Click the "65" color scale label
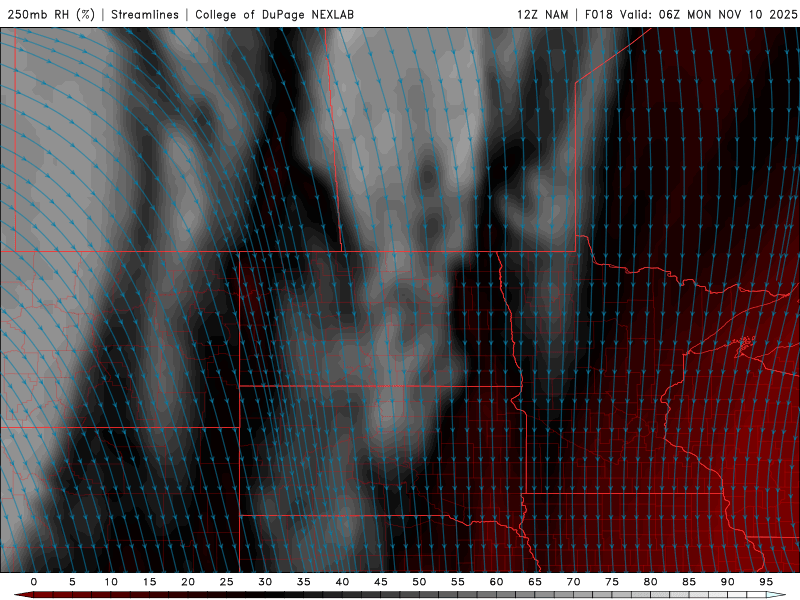 (535, 582)
